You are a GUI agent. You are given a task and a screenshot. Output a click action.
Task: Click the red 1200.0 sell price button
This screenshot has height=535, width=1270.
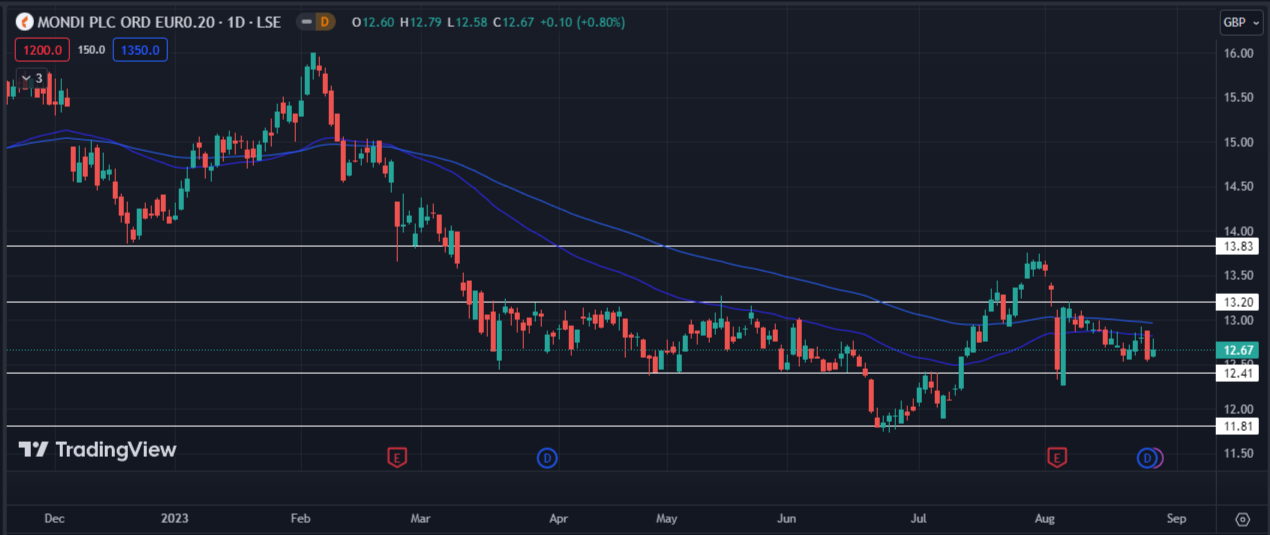[42, 49]
